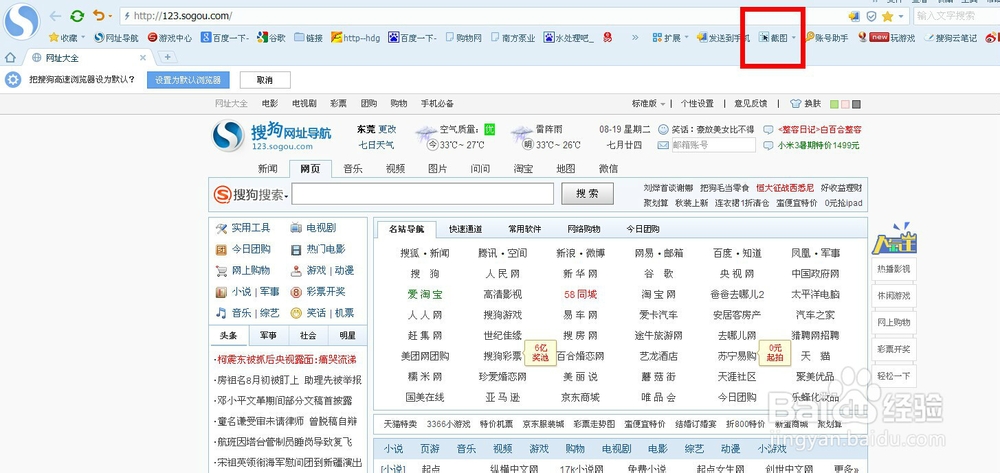Open the 水处理吧 bookmark

[x=568, y=38]
